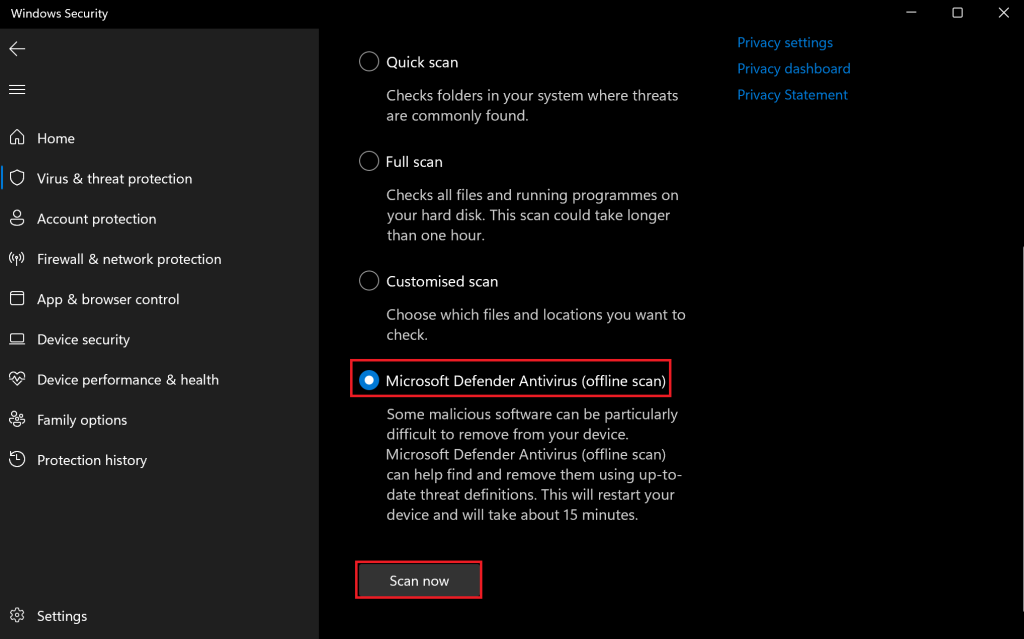Select the Customised scan option
This screenshot has width=1024, height=639.
(368, 281)
